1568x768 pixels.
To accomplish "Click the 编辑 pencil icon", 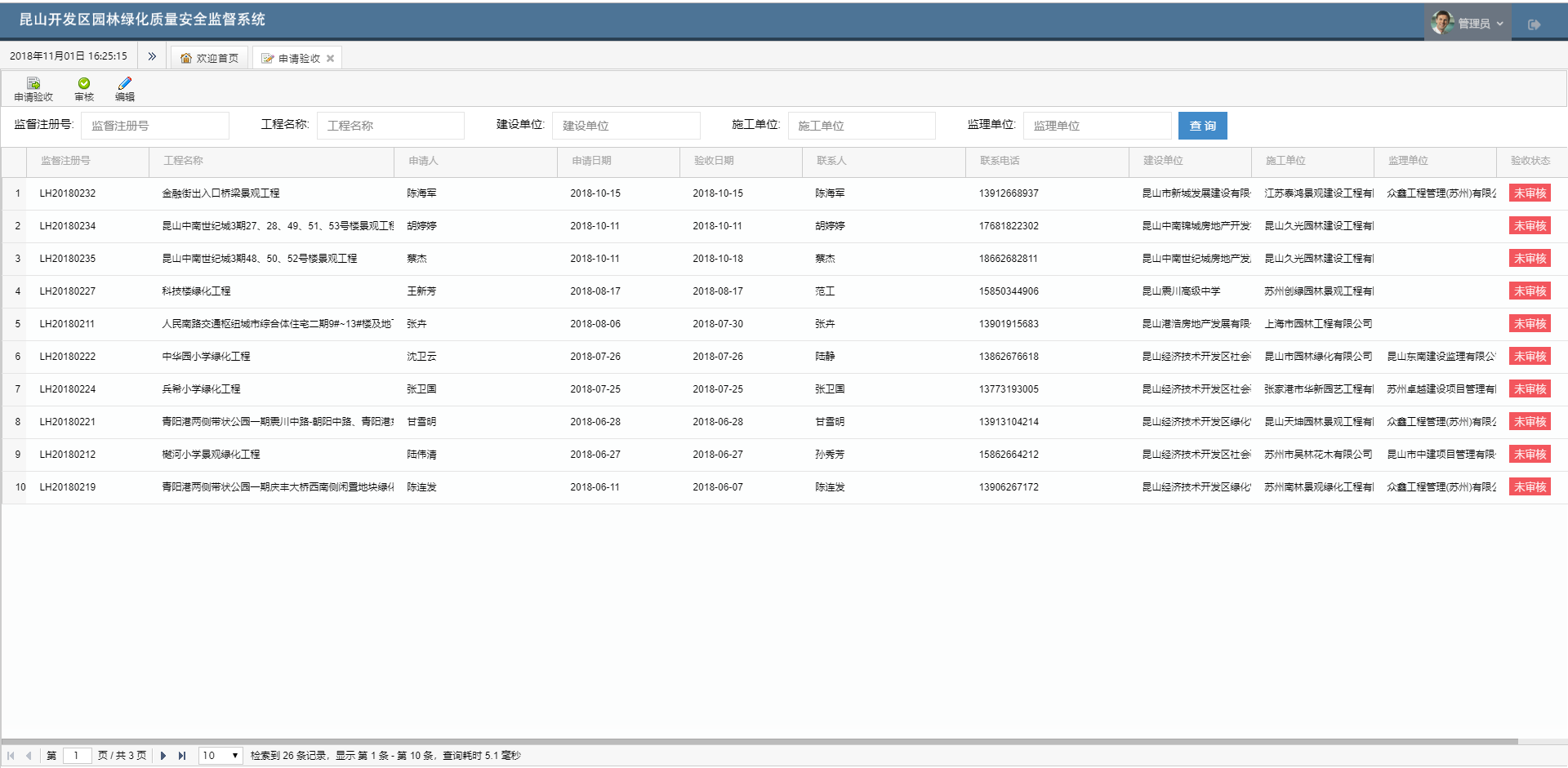I will click(x=125, y=84).
